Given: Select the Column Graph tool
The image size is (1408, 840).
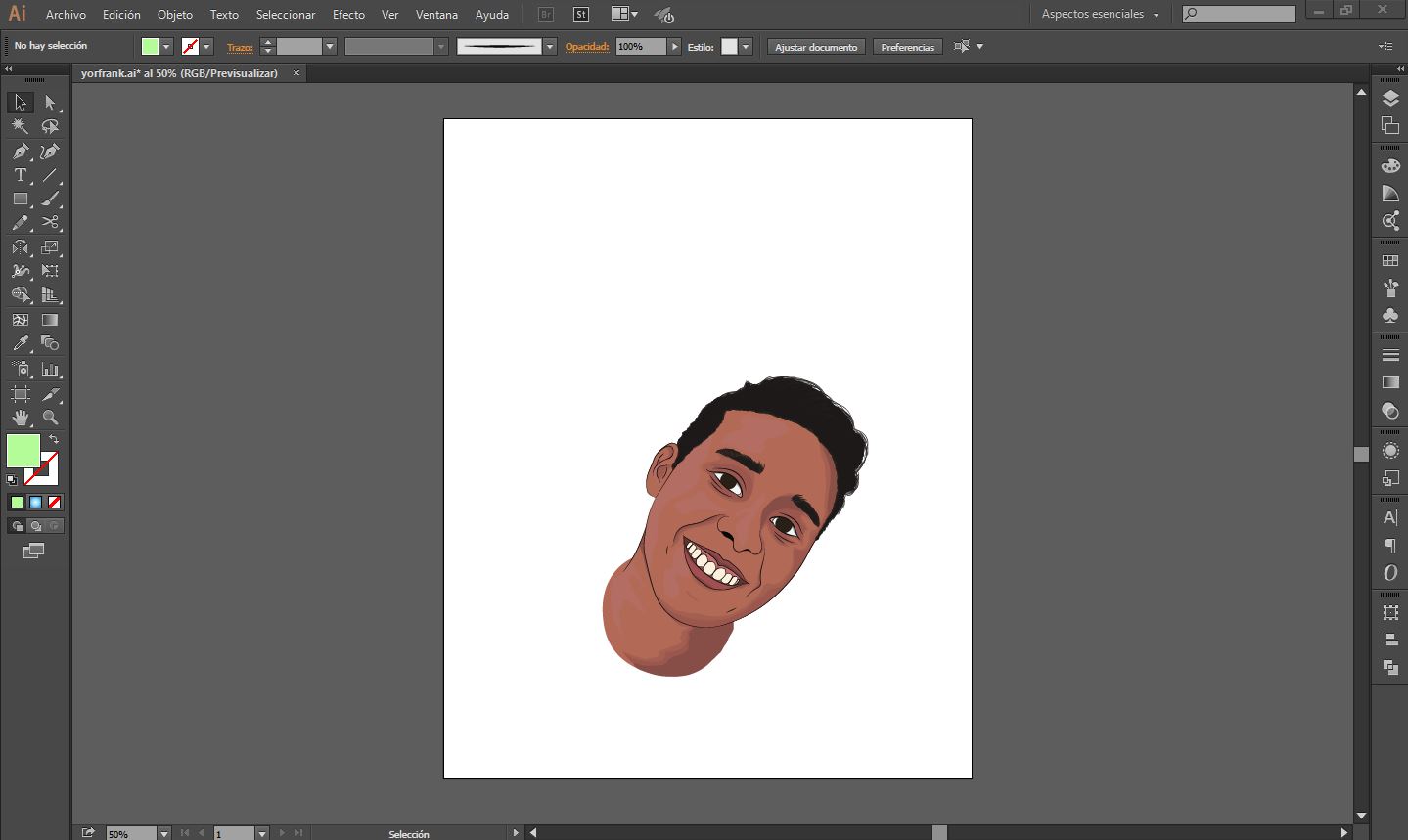Looking at the screenshot, I should 50,370.
